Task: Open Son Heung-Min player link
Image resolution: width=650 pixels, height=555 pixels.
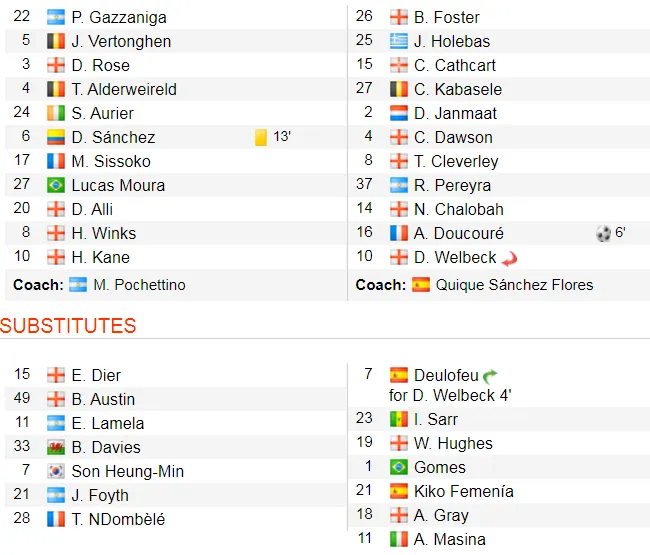Action: [x=128, y=471]
